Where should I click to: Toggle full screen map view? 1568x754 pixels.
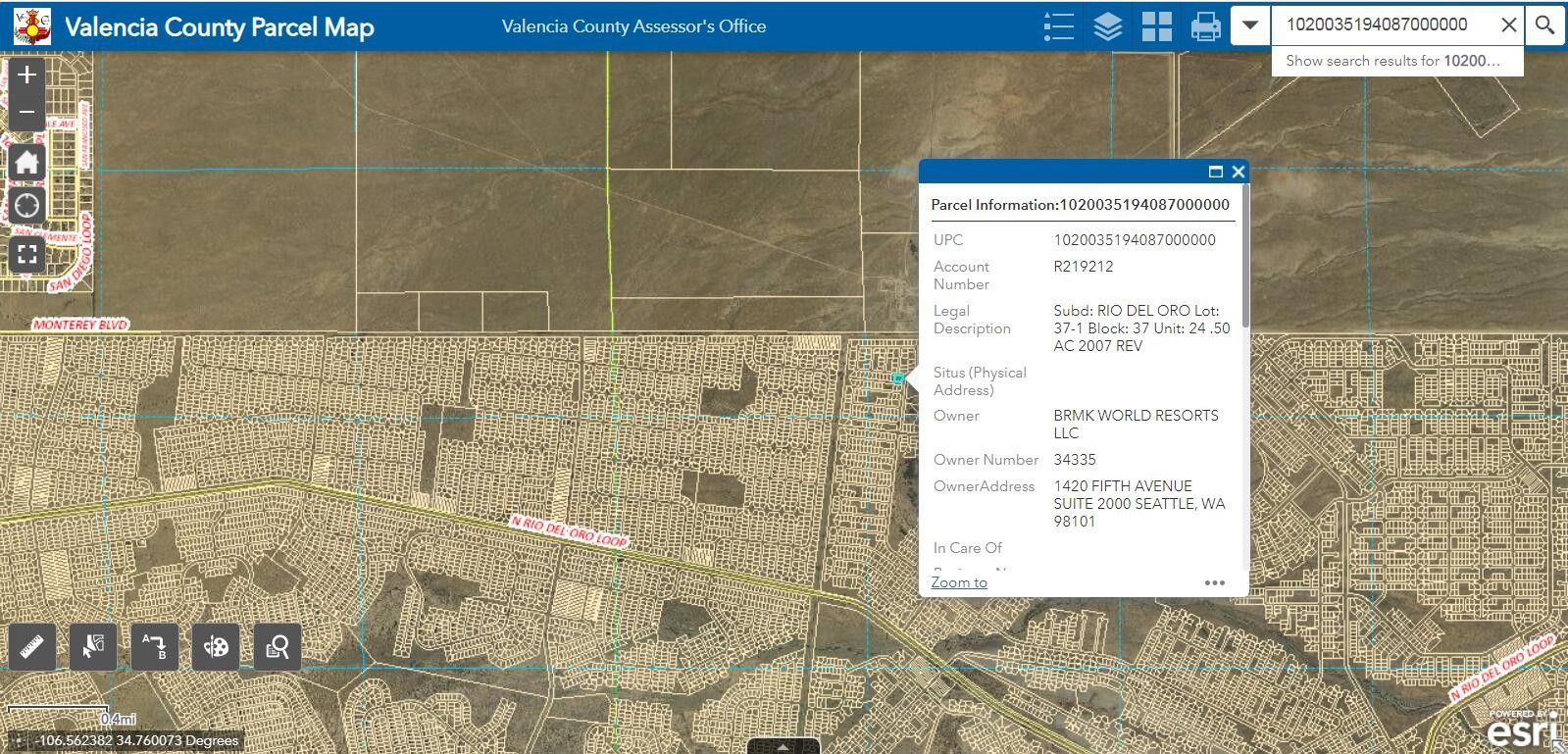(27, 255)
